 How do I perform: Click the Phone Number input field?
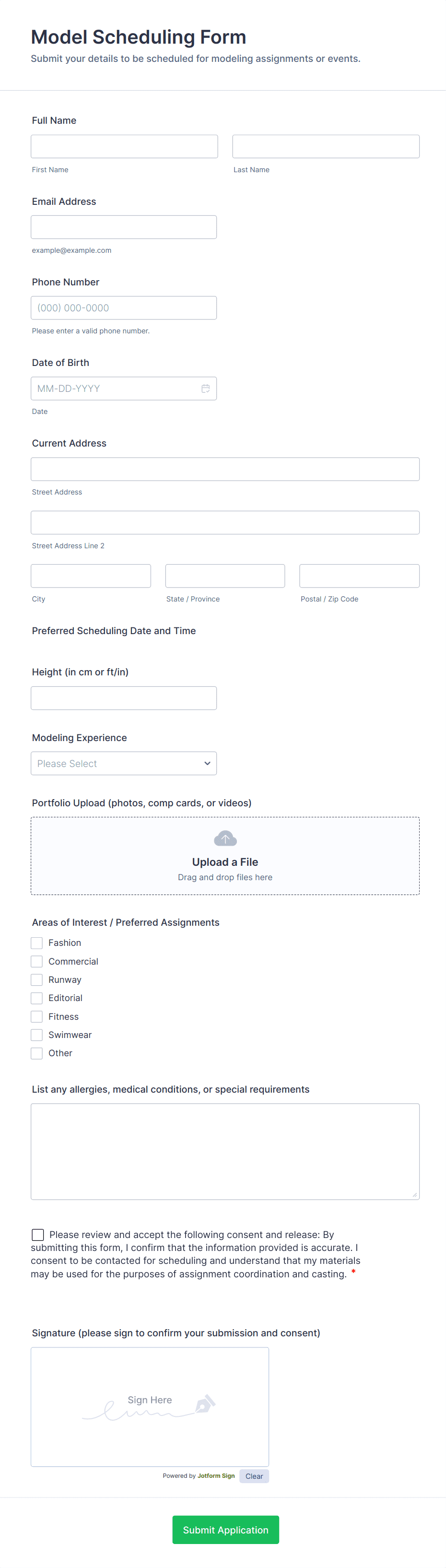124,307
